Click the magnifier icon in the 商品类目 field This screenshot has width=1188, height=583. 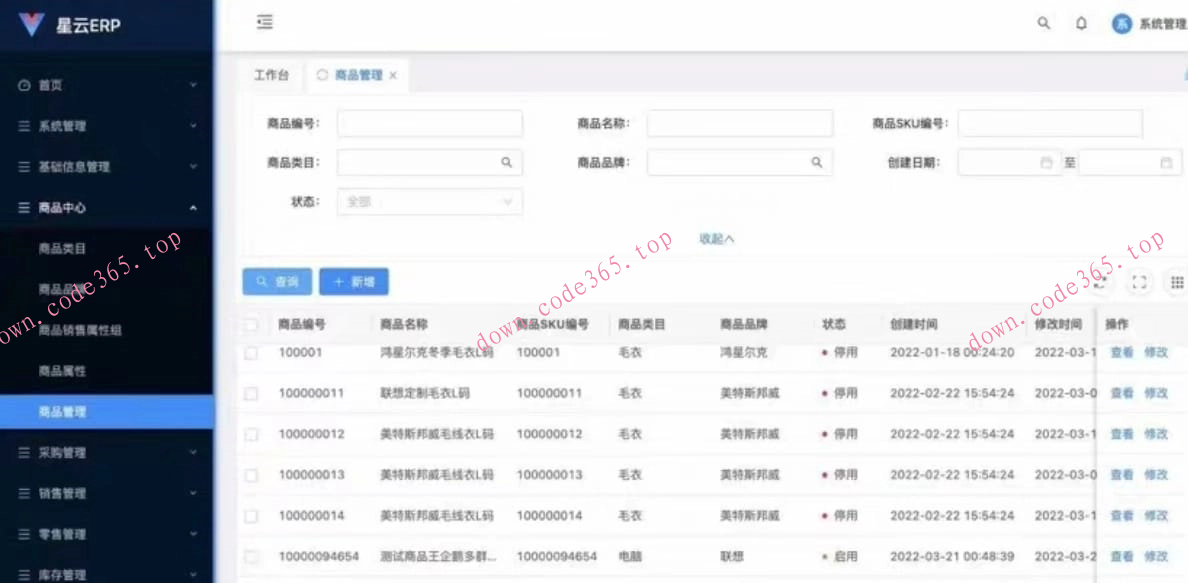(x=508, y=161)
